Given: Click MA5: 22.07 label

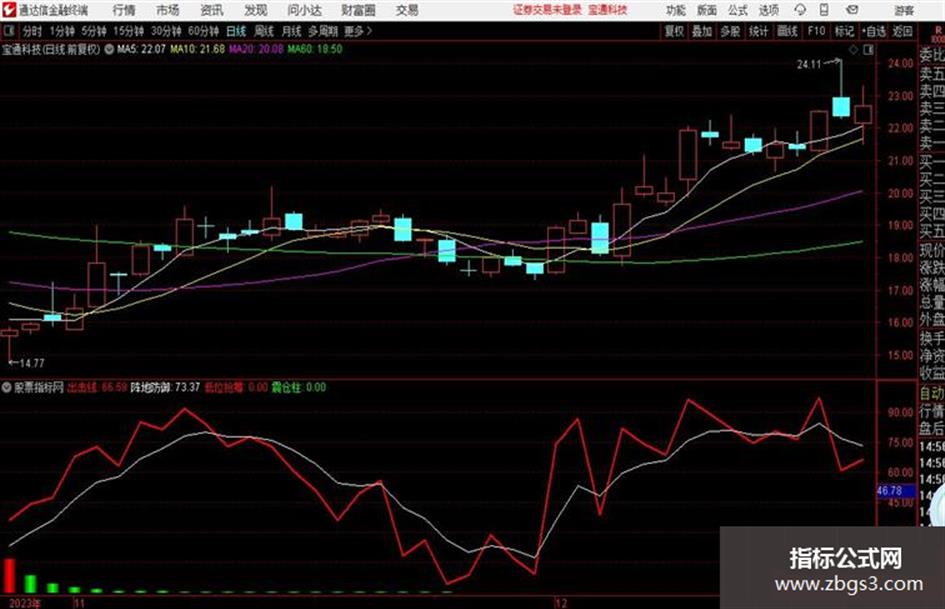Looking at the screenshot, I should 141,49.
